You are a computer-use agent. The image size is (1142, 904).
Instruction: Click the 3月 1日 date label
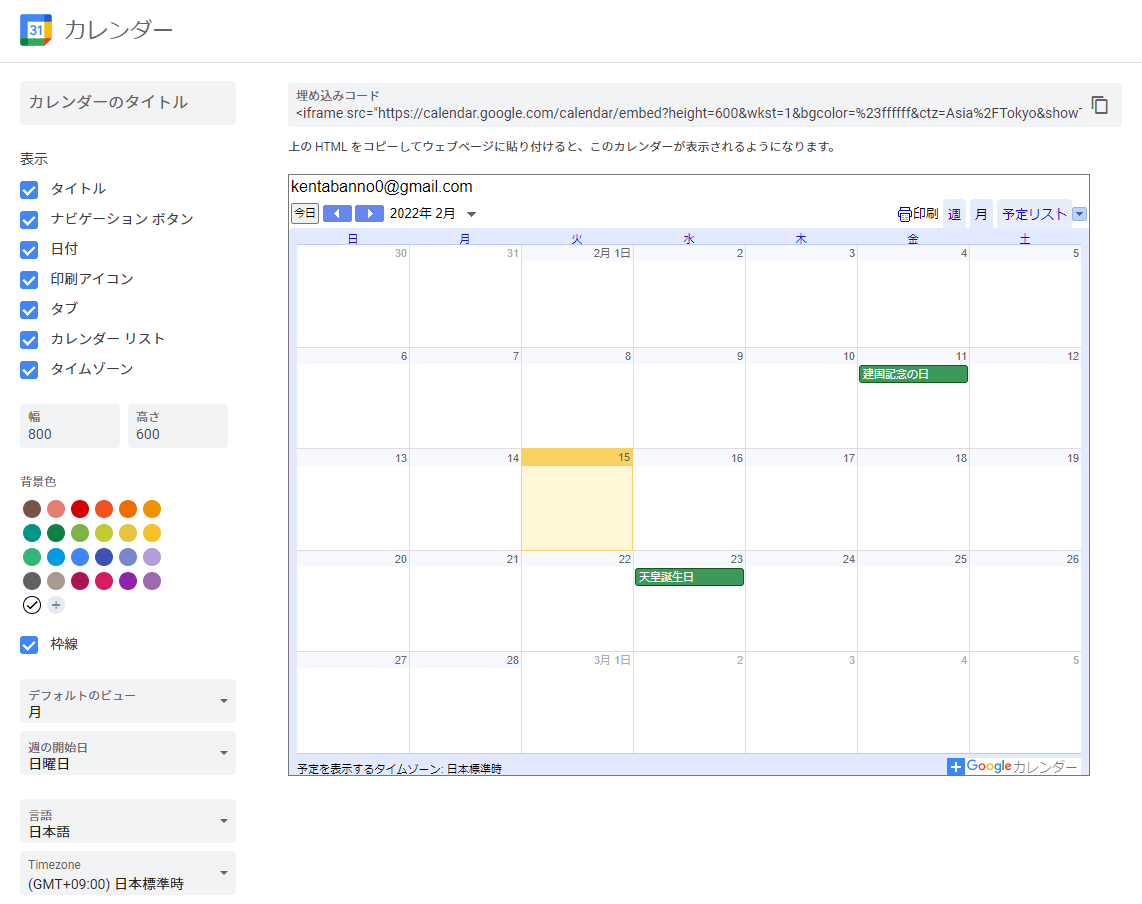coord(612,660)
